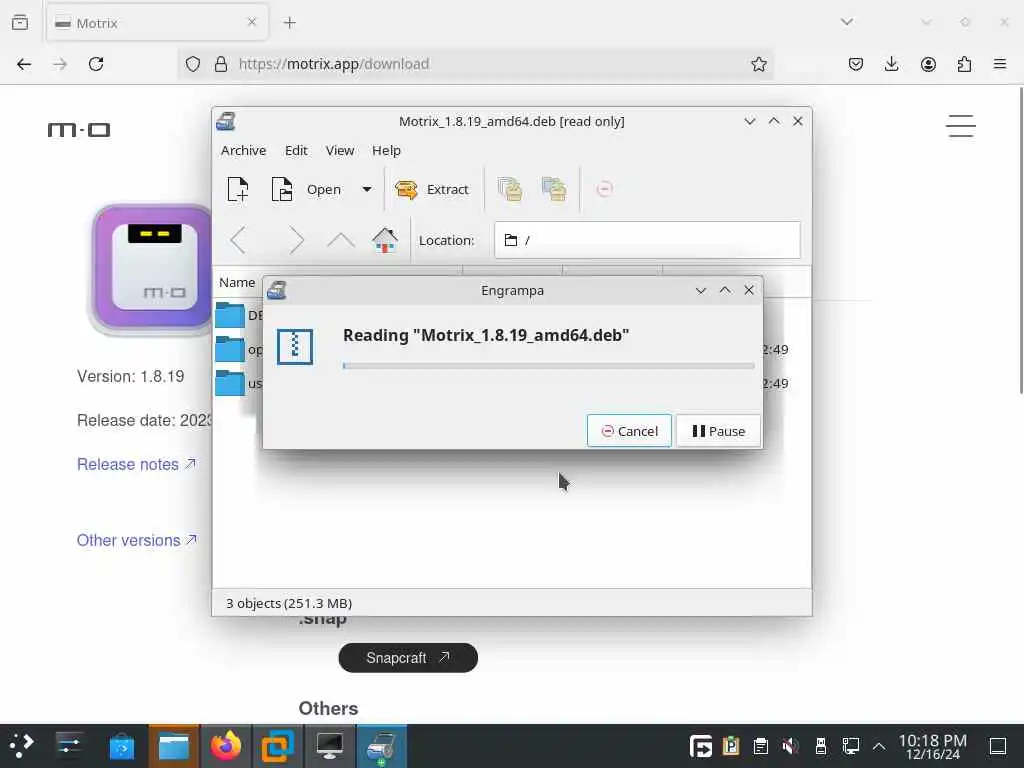Select the first folder in archive list
The image size is (1024, 768).
coord(238,315)
